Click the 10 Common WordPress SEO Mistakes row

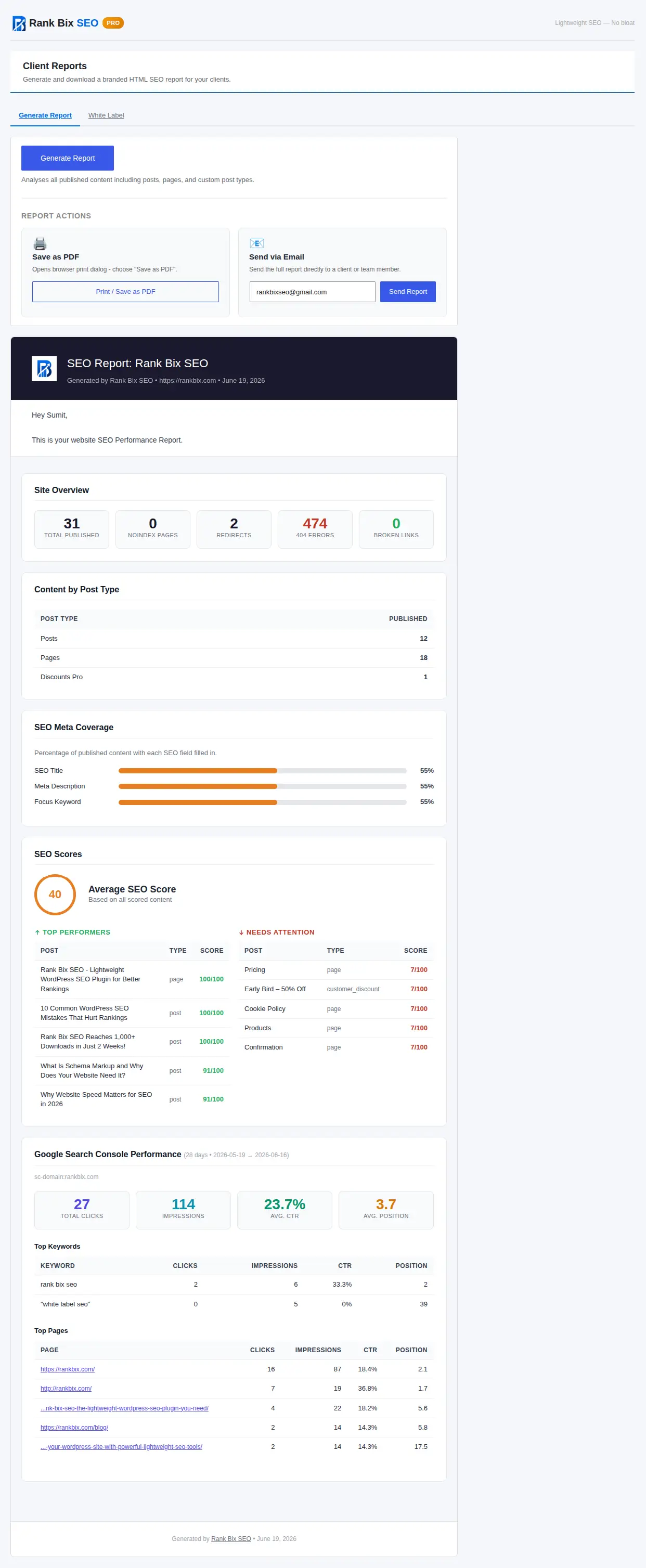tap(132, 1013)
